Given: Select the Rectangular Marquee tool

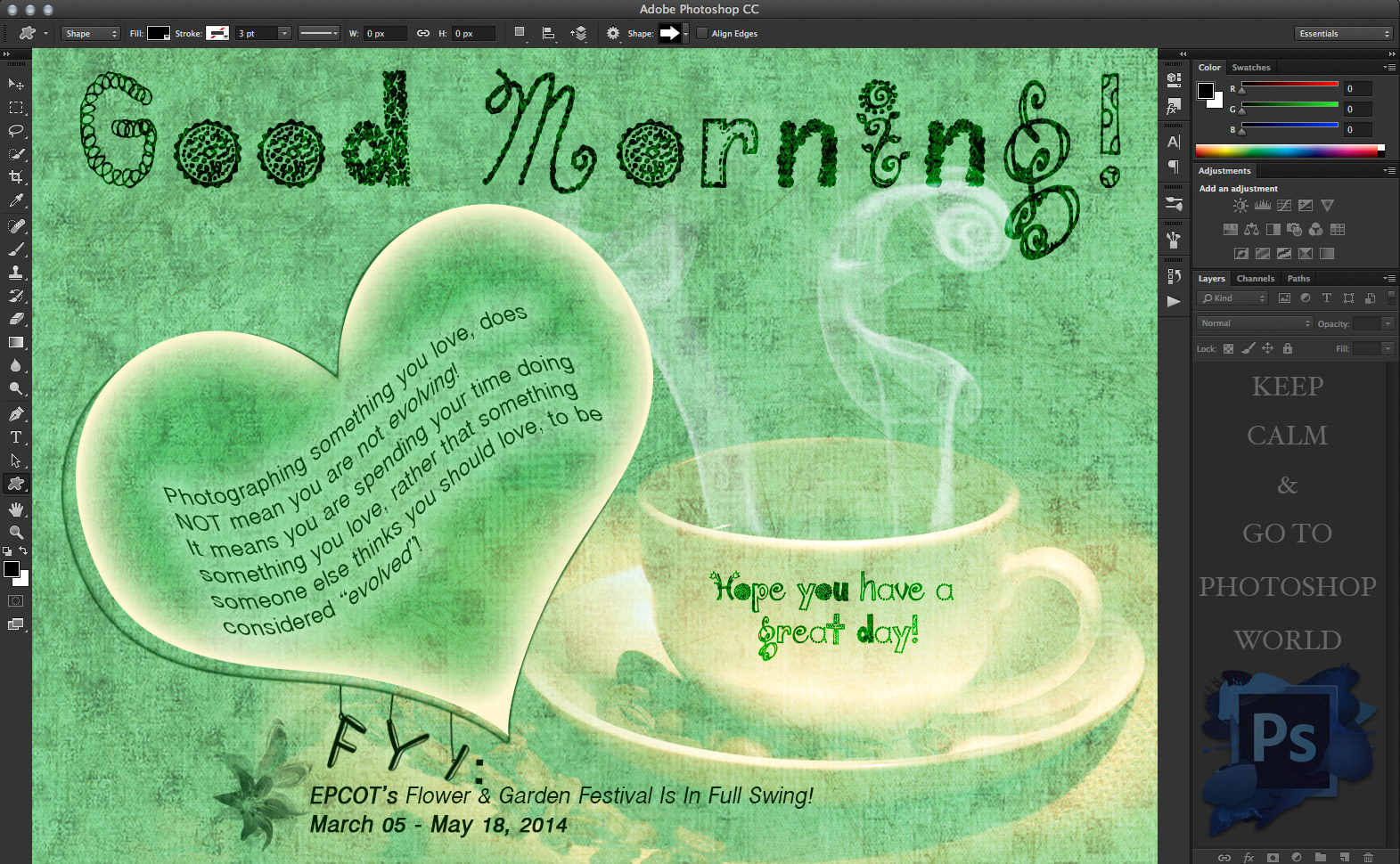Looking at the screenshot, I should [x=16, y=108].
